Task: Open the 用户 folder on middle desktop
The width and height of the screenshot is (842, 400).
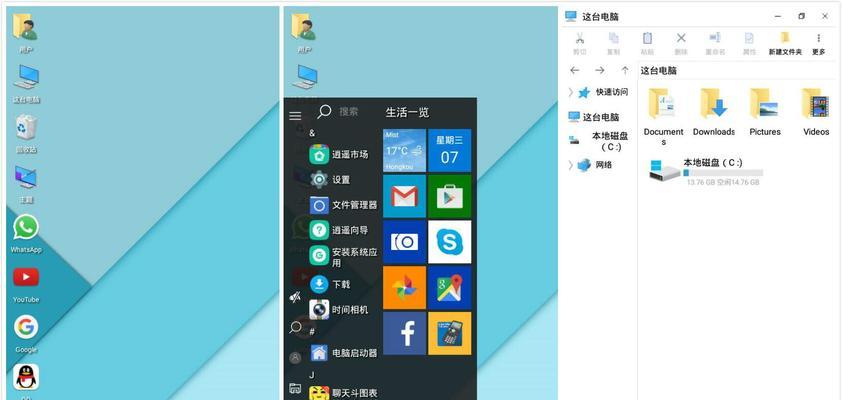Action: click(304, 27)
